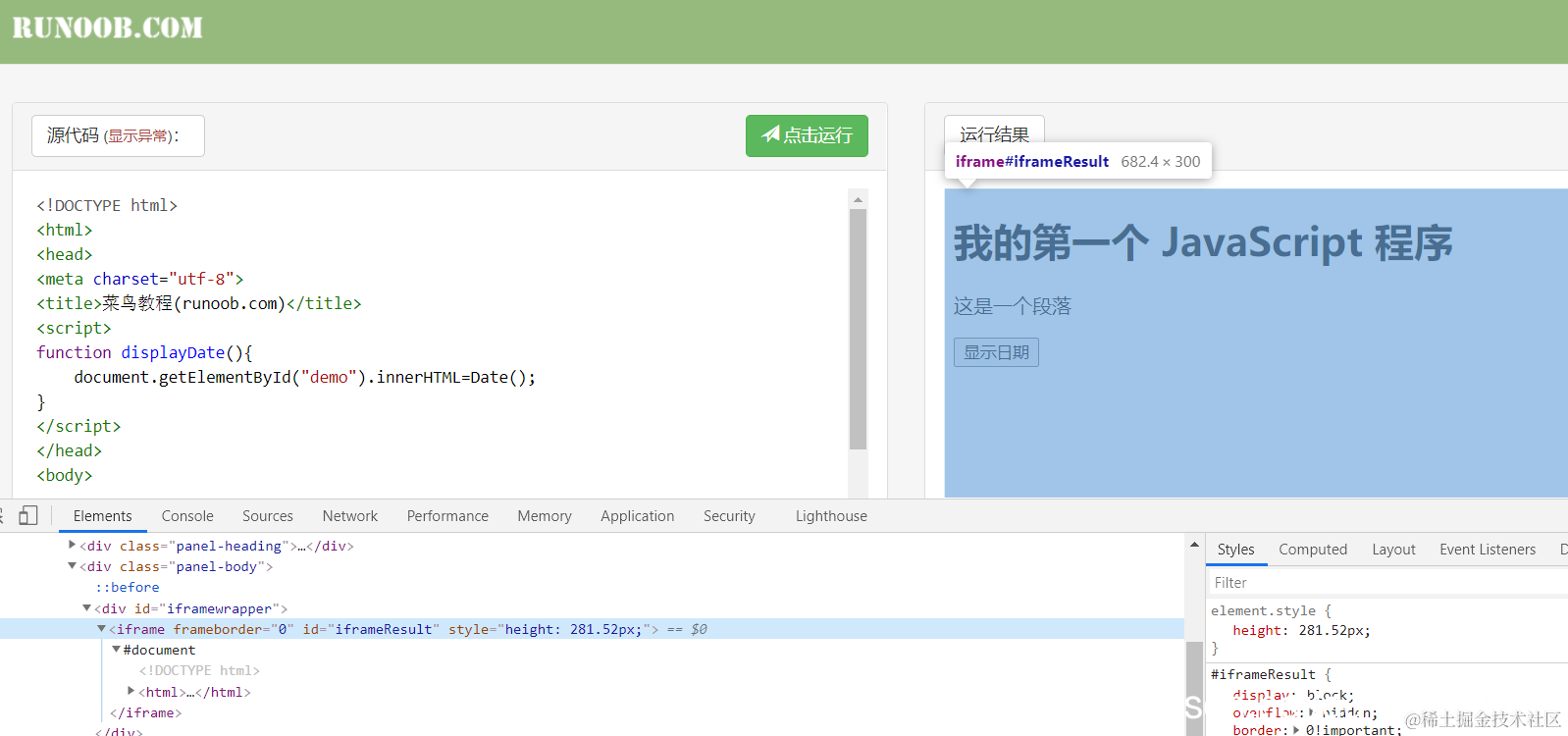
Task: Open the Network tab
Action: click(x=350, y=516)
